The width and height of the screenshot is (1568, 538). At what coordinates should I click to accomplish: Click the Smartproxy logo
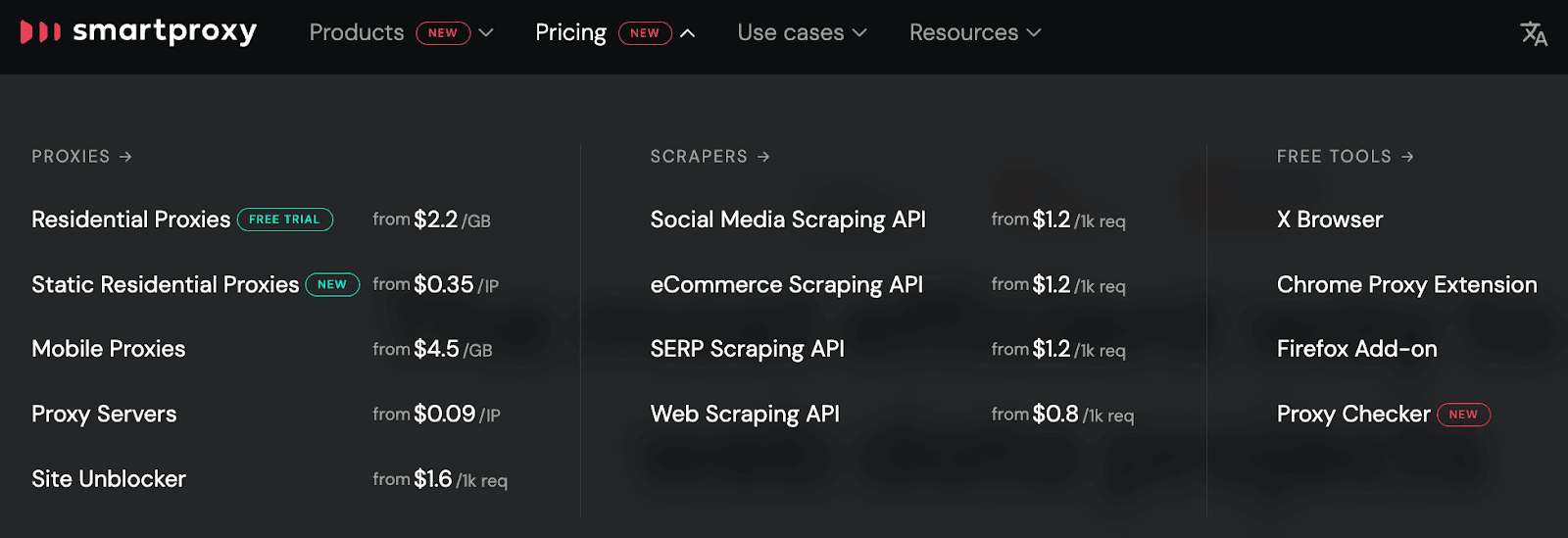pyautogui.click(x=138, y=32)
